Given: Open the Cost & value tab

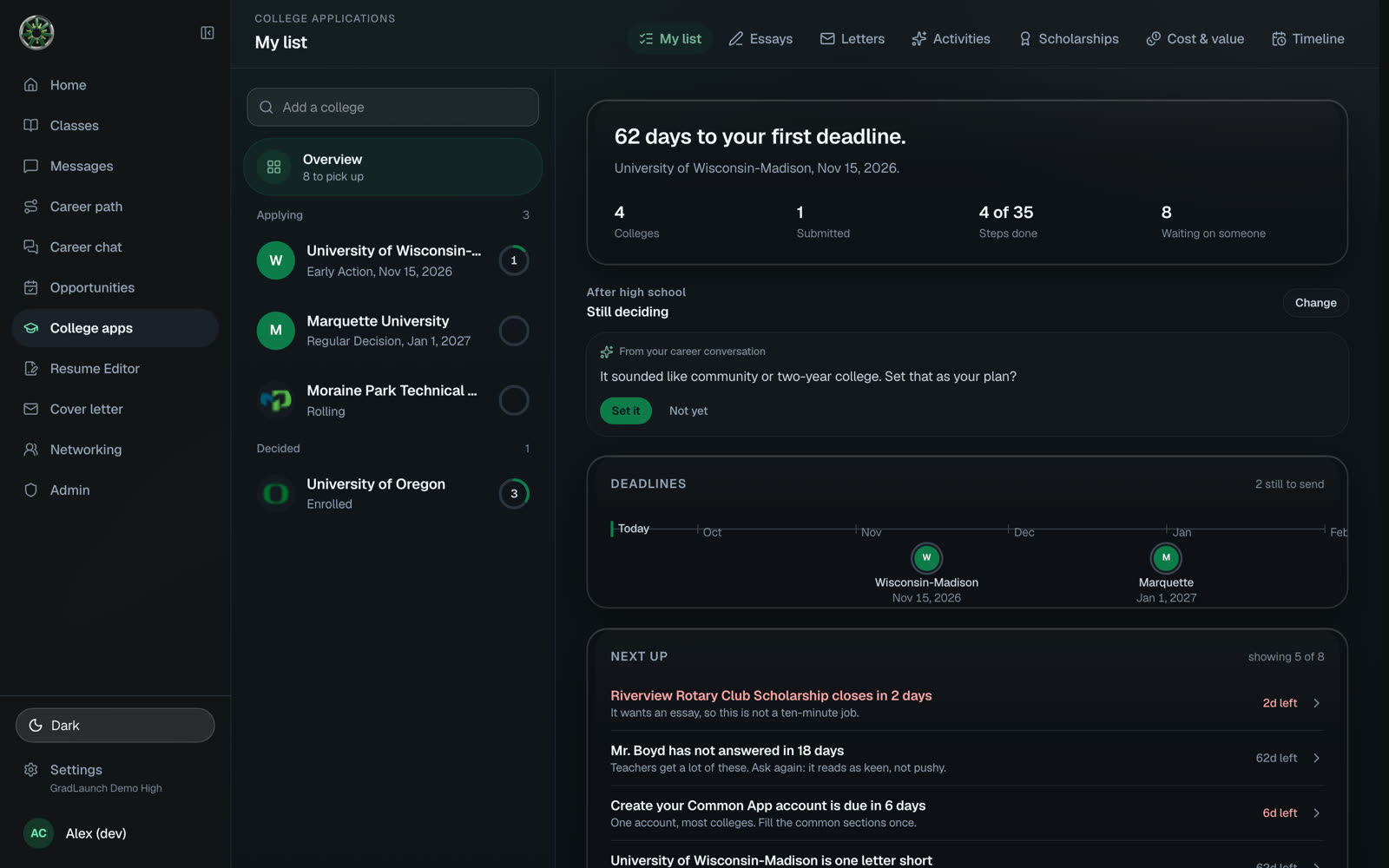Looking at the screenshot, I should 1195,39.
